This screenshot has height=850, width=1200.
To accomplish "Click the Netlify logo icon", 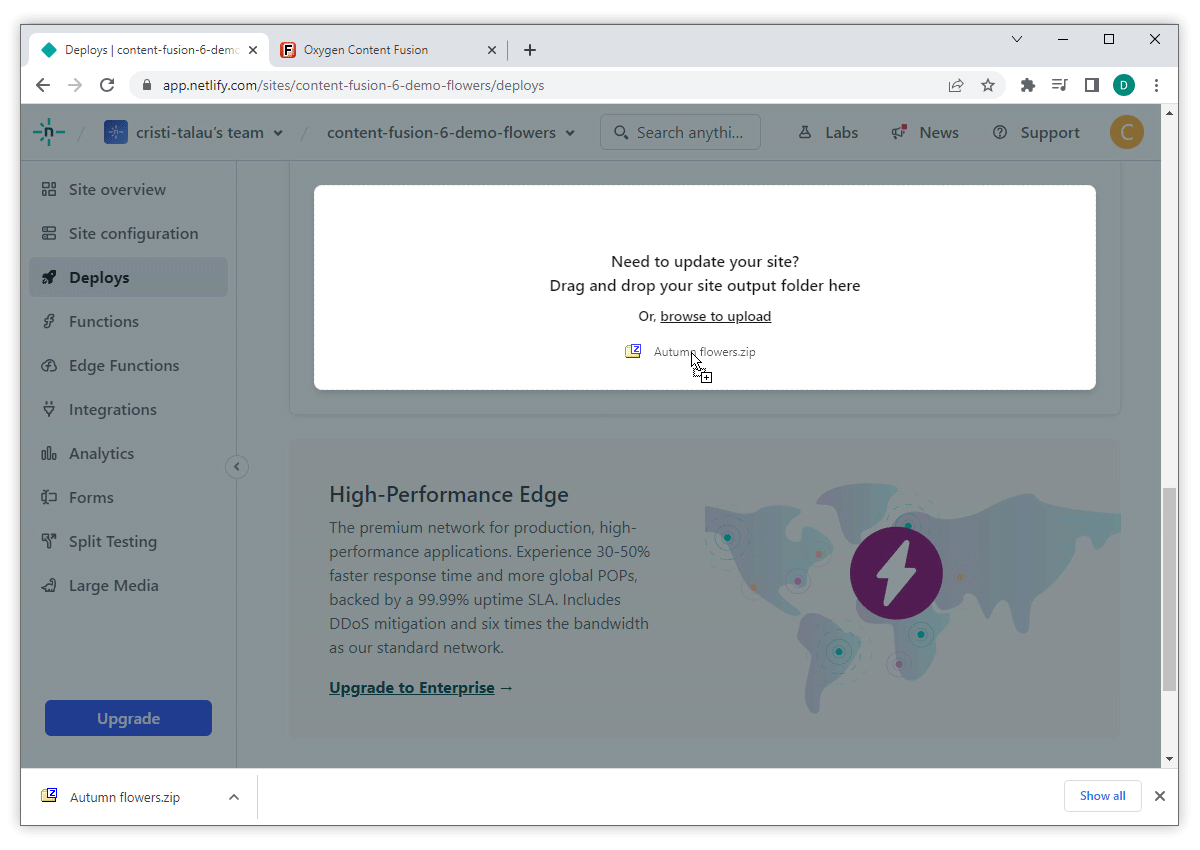I will [x=48, y=132].
